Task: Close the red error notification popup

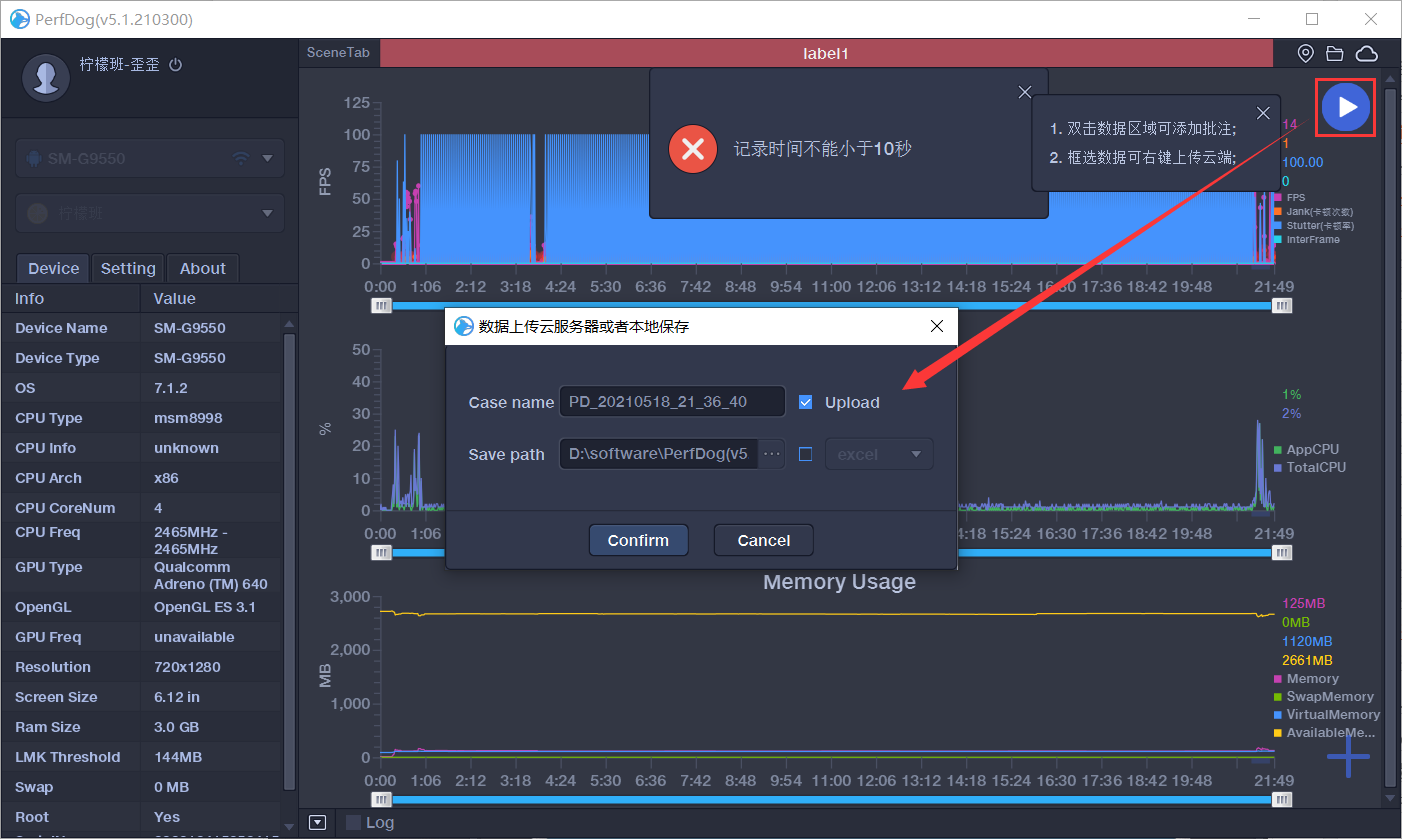Action: 1024,92
